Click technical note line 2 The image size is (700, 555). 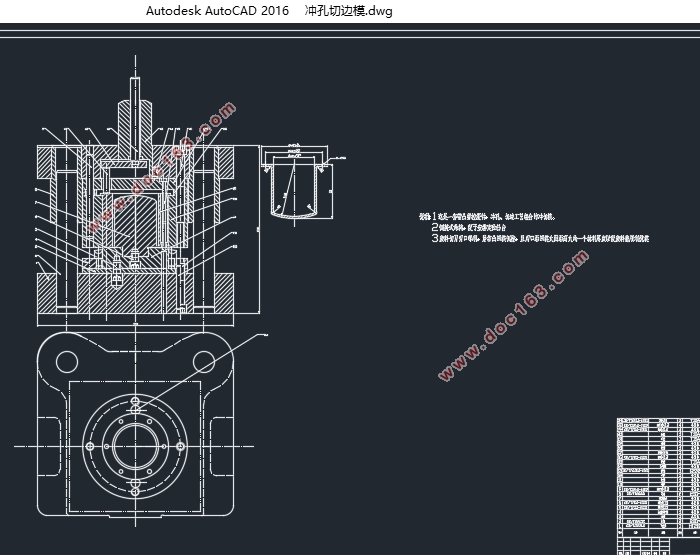point(468,227)
